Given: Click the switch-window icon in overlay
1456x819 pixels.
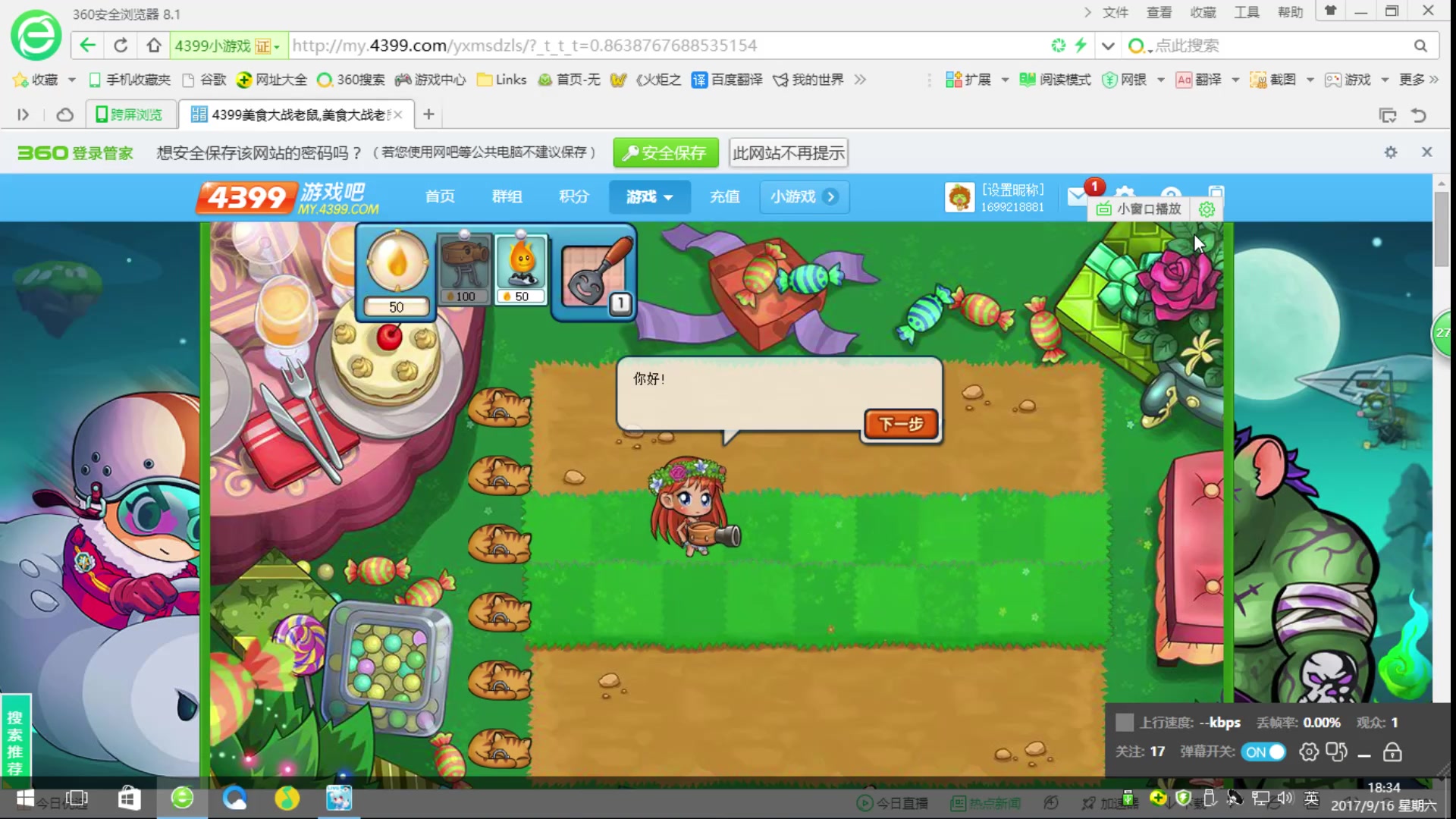Looking at the screenshot, I should pos(1336,752).
